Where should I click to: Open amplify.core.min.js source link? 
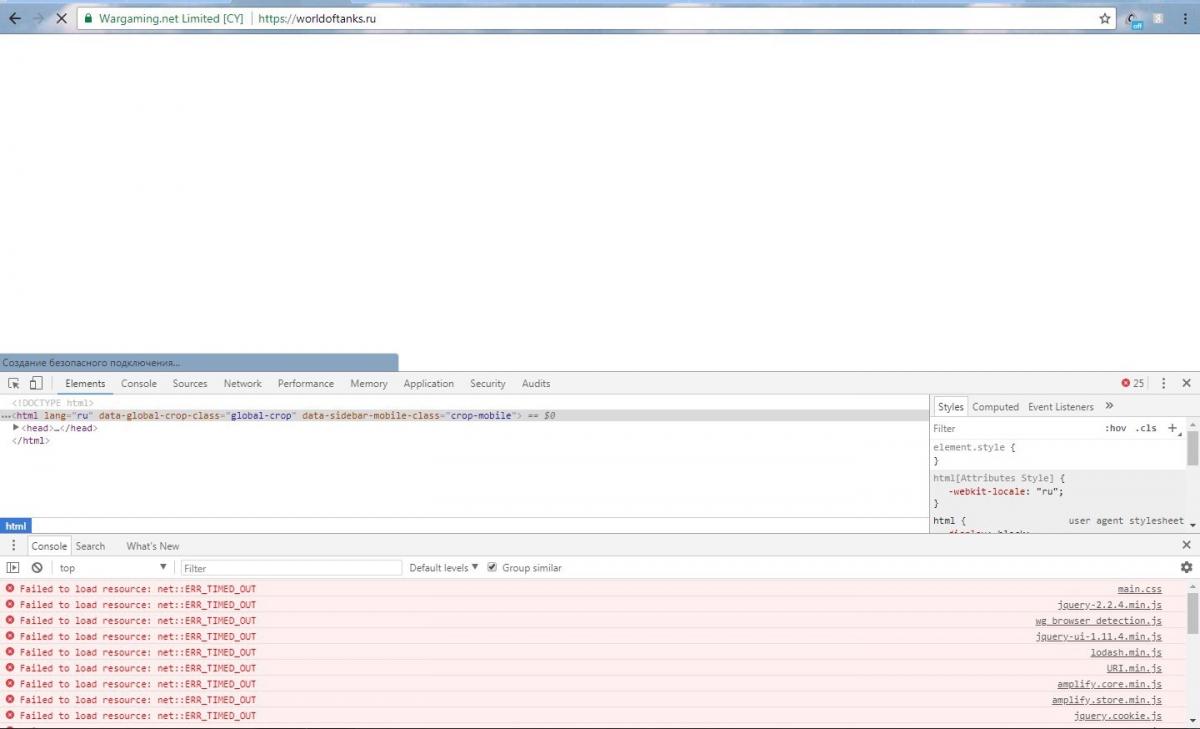point(1110,684)
